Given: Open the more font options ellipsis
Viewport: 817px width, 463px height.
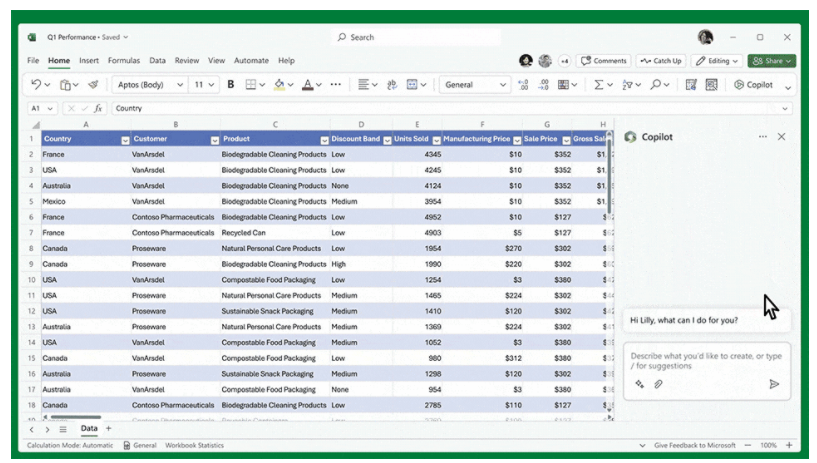Looking at the screenshot, I should [x=336, y=84].
